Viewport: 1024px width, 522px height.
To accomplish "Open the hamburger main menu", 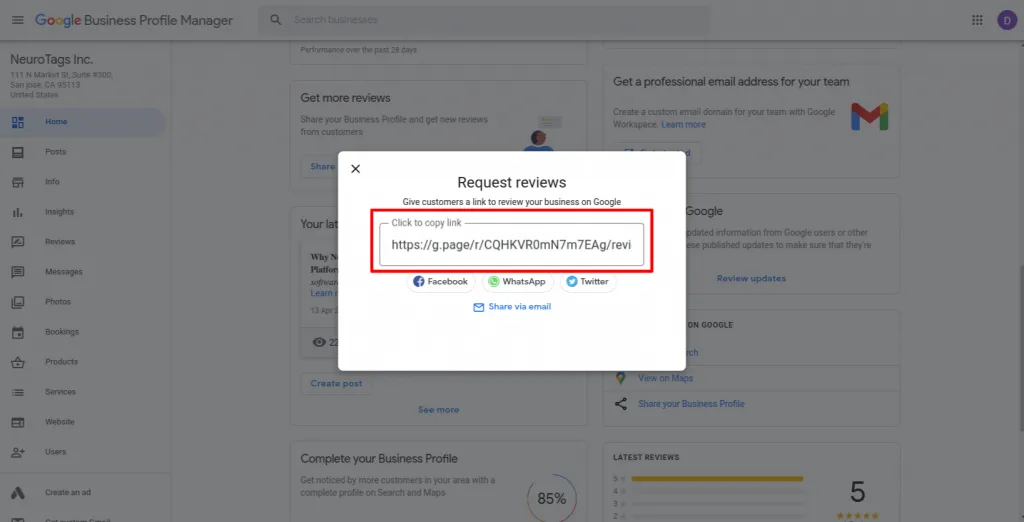I will click(x=18, y=20).
